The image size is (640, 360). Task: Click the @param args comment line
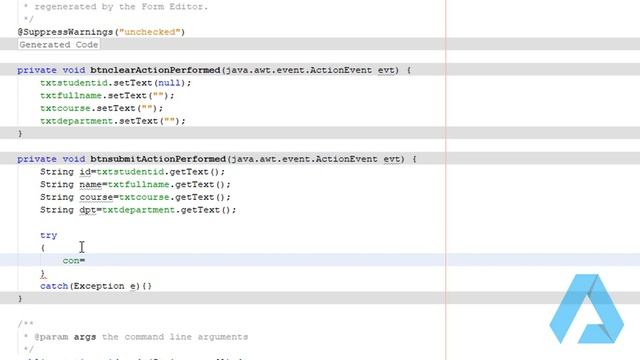(x=136, y=337)
